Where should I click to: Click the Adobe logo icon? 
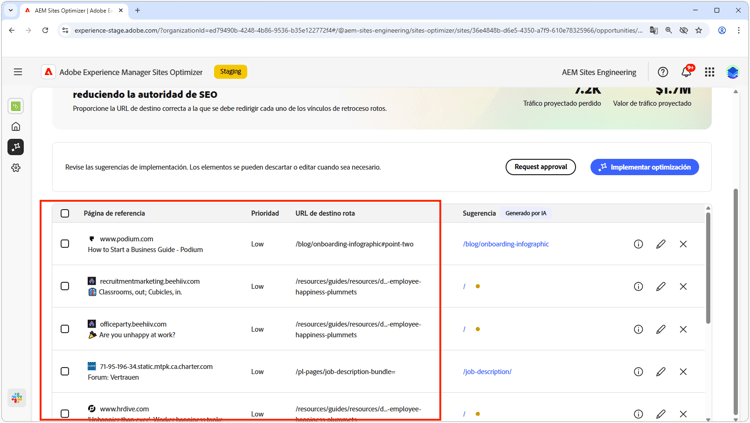click(48, 72)
